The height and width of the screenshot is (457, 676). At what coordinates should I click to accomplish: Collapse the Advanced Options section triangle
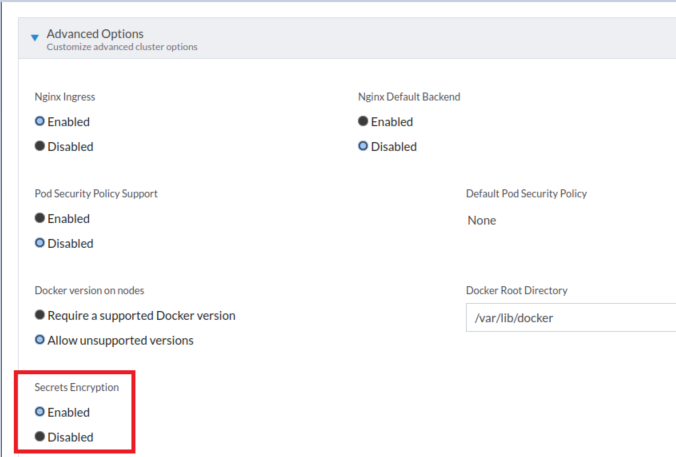click(x=35, y=39)
